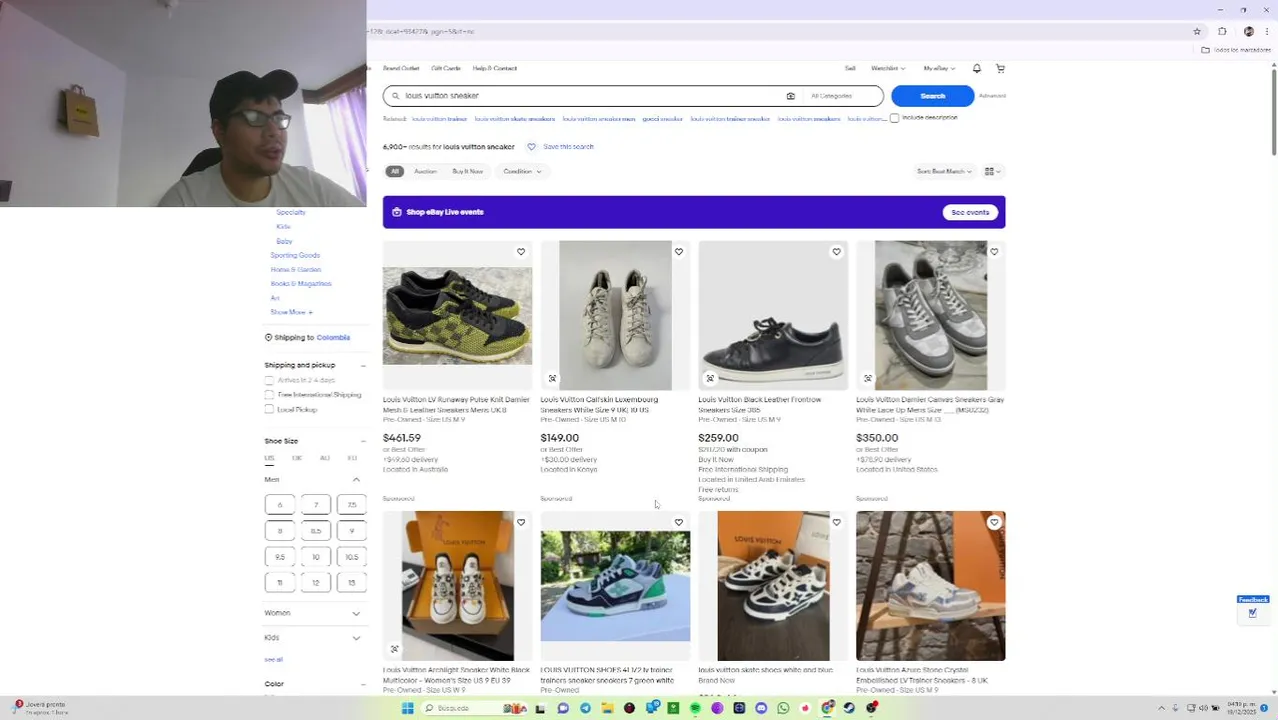Click Show More categories link
The height and width of the screenshot is (720, 1278).
pyautogui.click(x=291, y=312)
